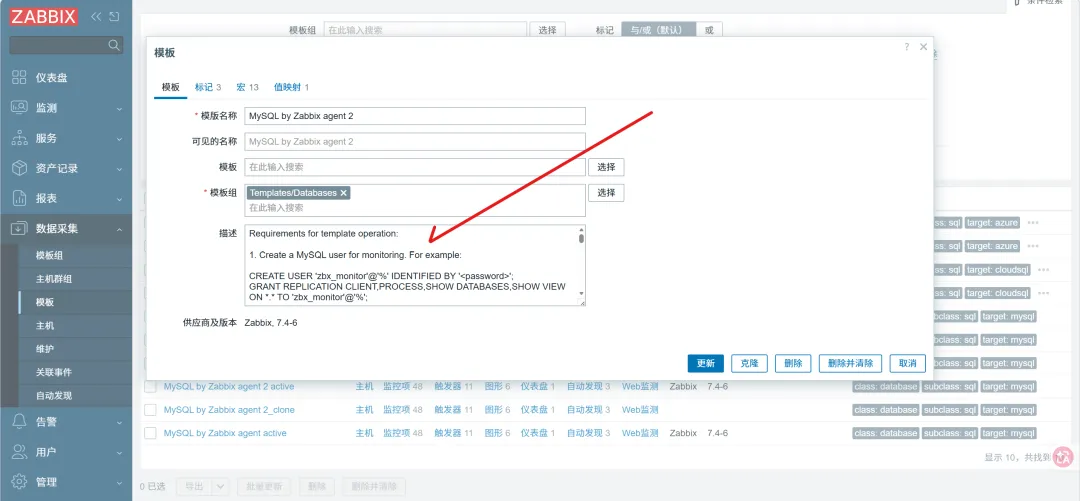Expand the 告警 menu chevron

pyautogui.click(x=119, y=422)
